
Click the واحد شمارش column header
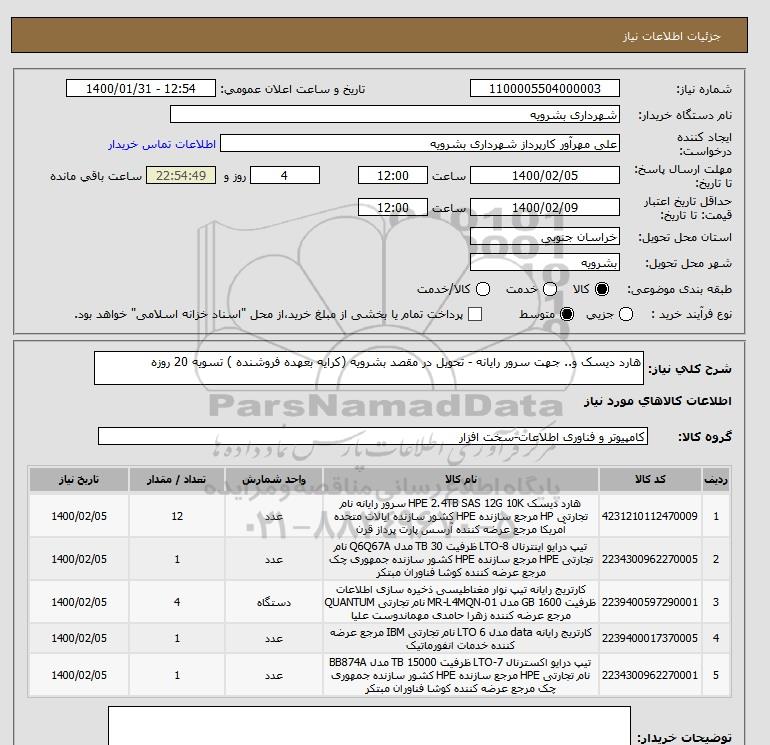click(274, 479)
